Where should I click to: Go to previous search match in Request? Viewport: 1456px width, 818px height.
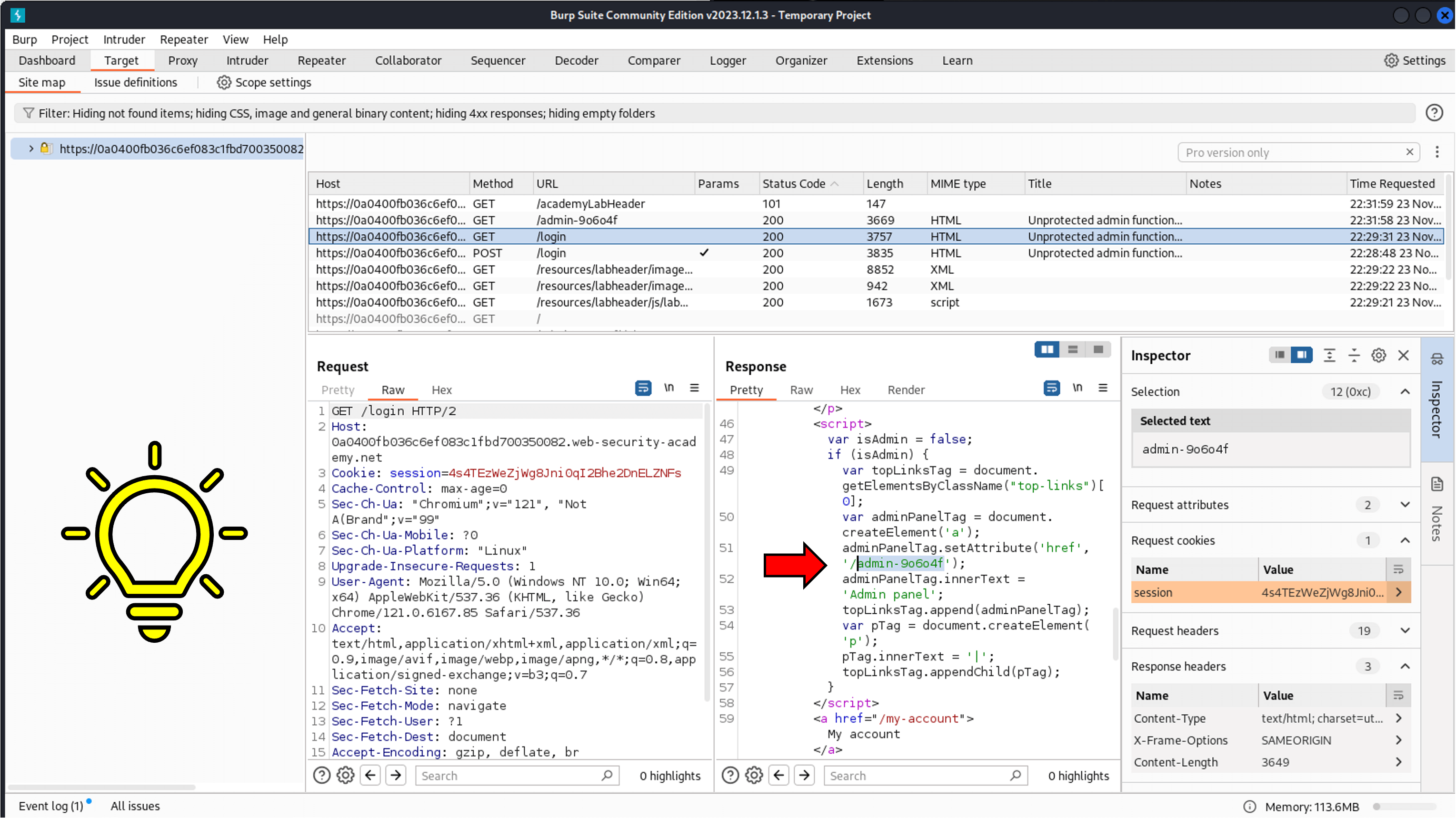(x=370, y=775)
